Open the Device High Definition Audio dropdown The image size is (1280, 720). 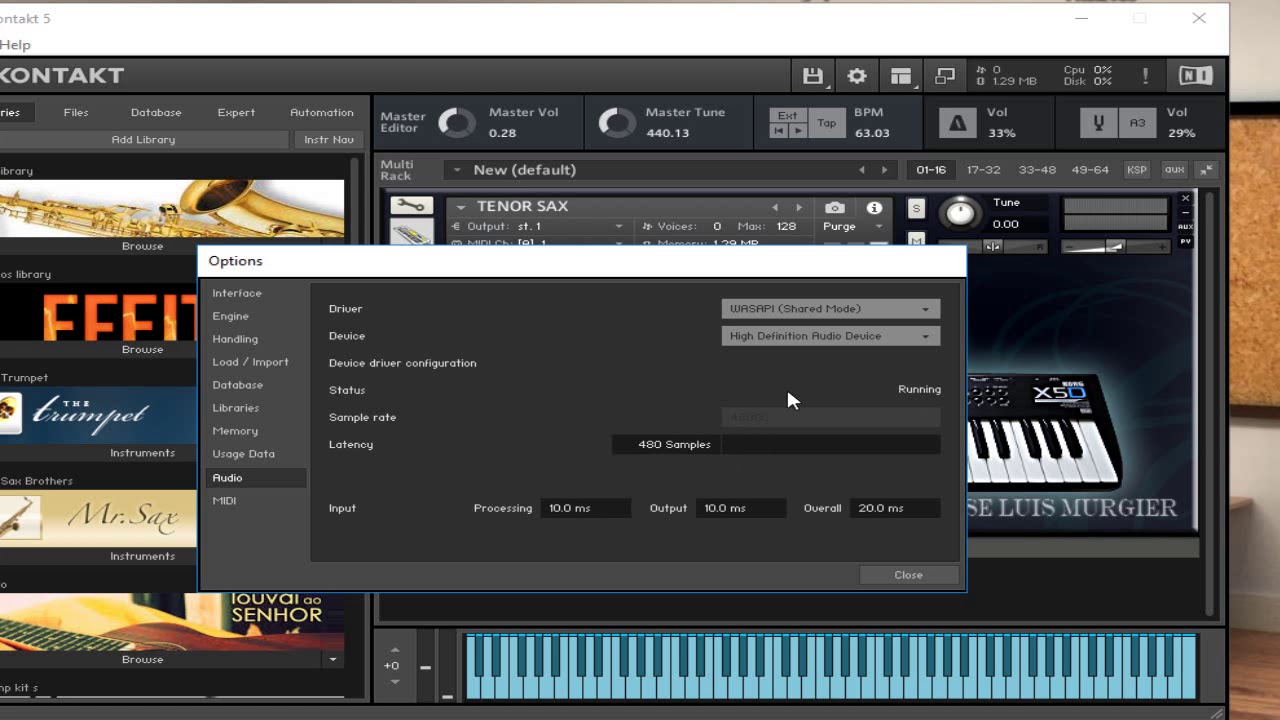pos(831,336)
